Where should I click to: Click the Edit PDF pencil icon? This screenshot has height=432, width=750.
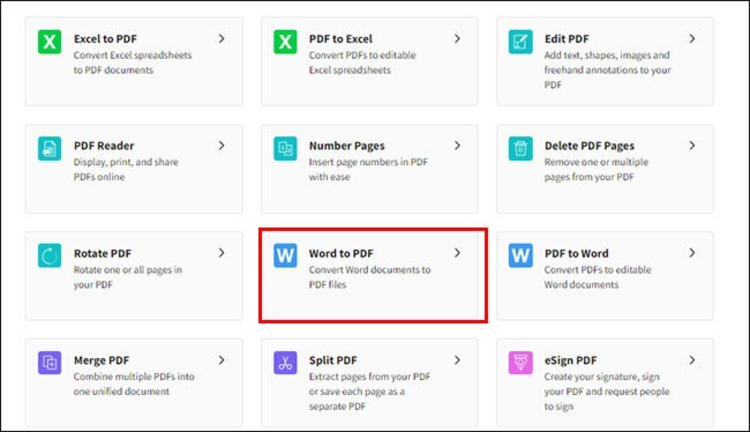click(520, 42)
